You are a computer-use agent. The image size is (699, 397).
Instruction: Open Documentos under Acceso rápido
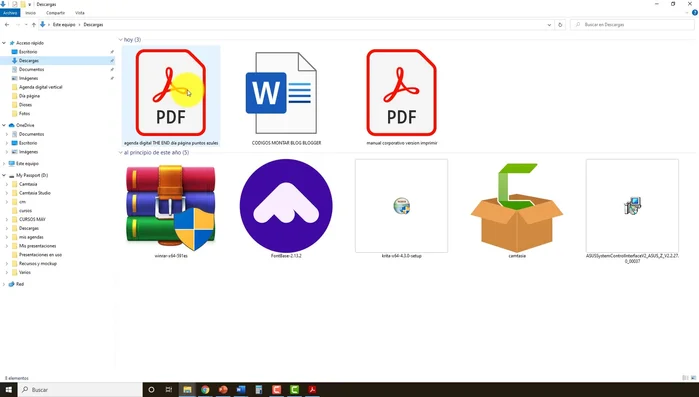[x=31, y=70]
